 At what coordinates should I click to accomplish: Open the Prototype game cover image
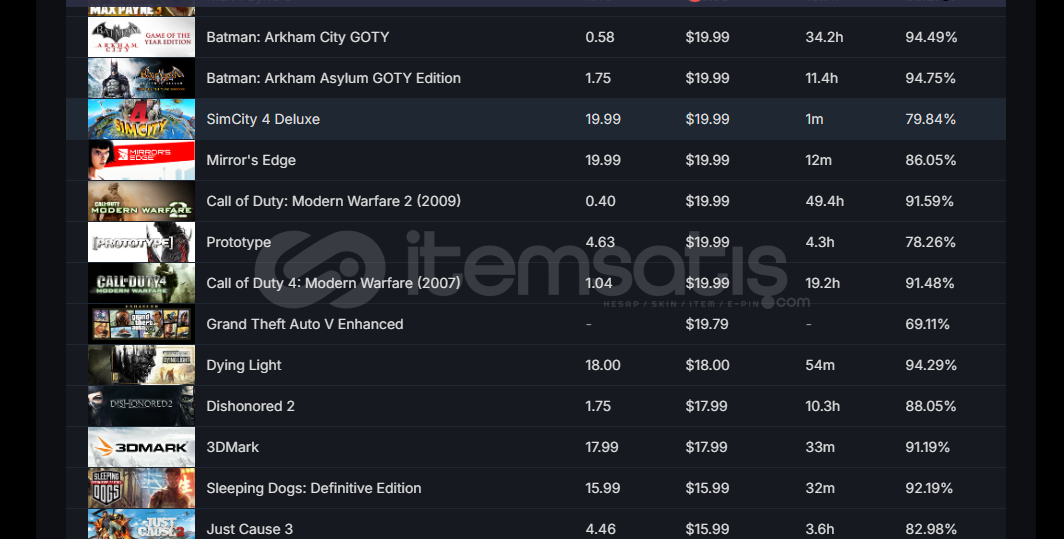coord(141,242)
